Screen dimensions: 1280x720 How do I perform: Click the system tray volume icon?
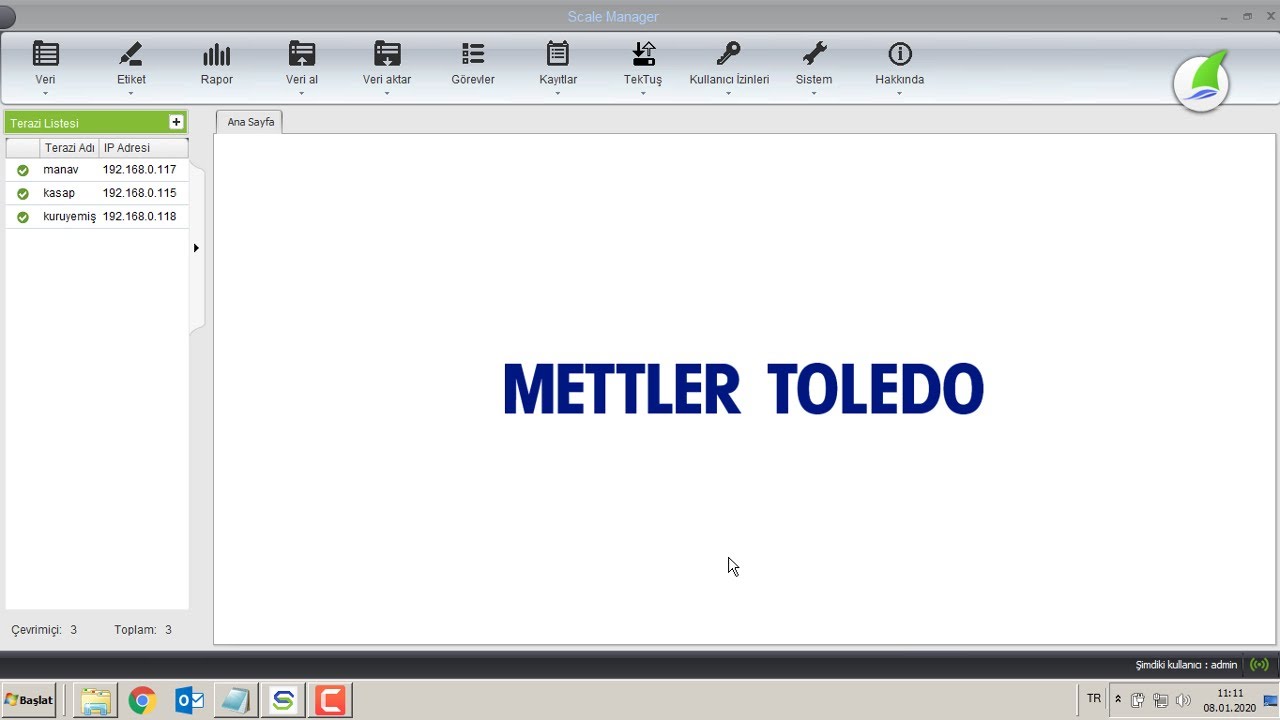click(1183, 700)
